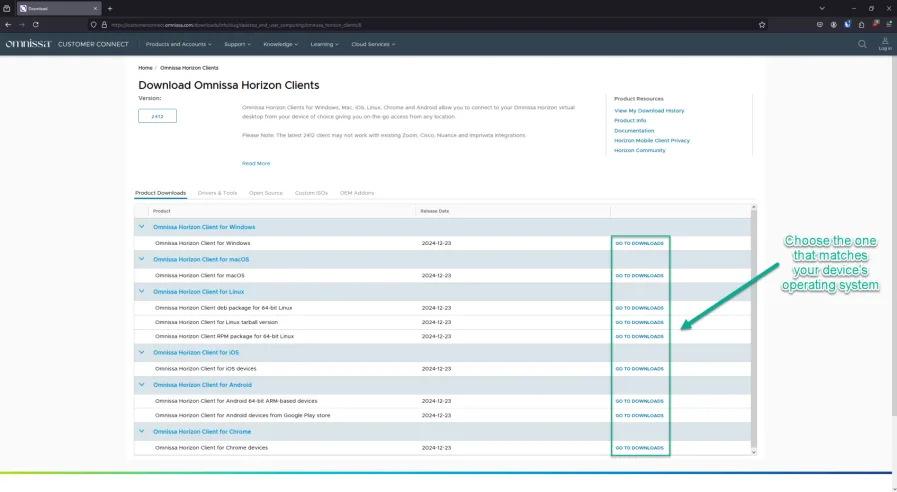Open a new browser tab with plus
This screenshot has height=492, width=897.
[110, 9]
